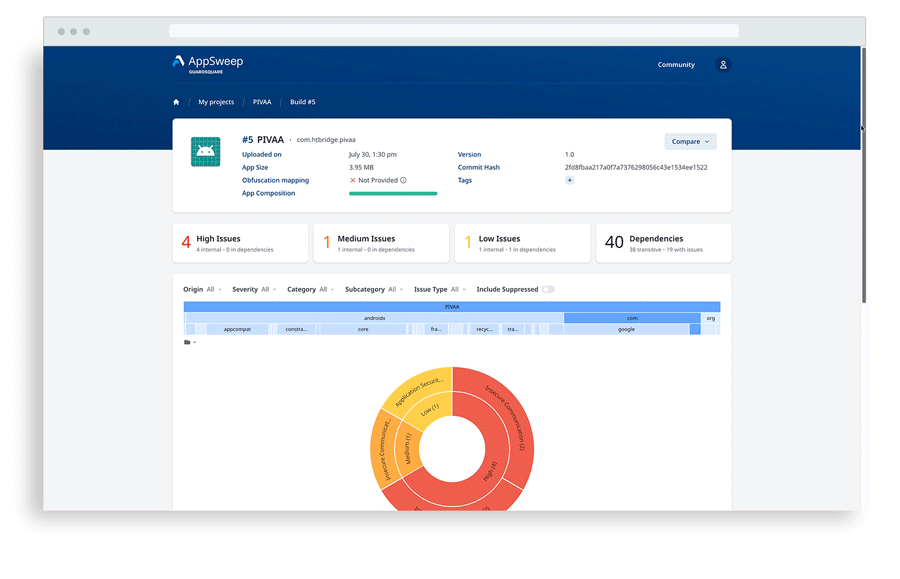Open Community link
This screenshot has width=900, height=579.
[x=676, y=65]
